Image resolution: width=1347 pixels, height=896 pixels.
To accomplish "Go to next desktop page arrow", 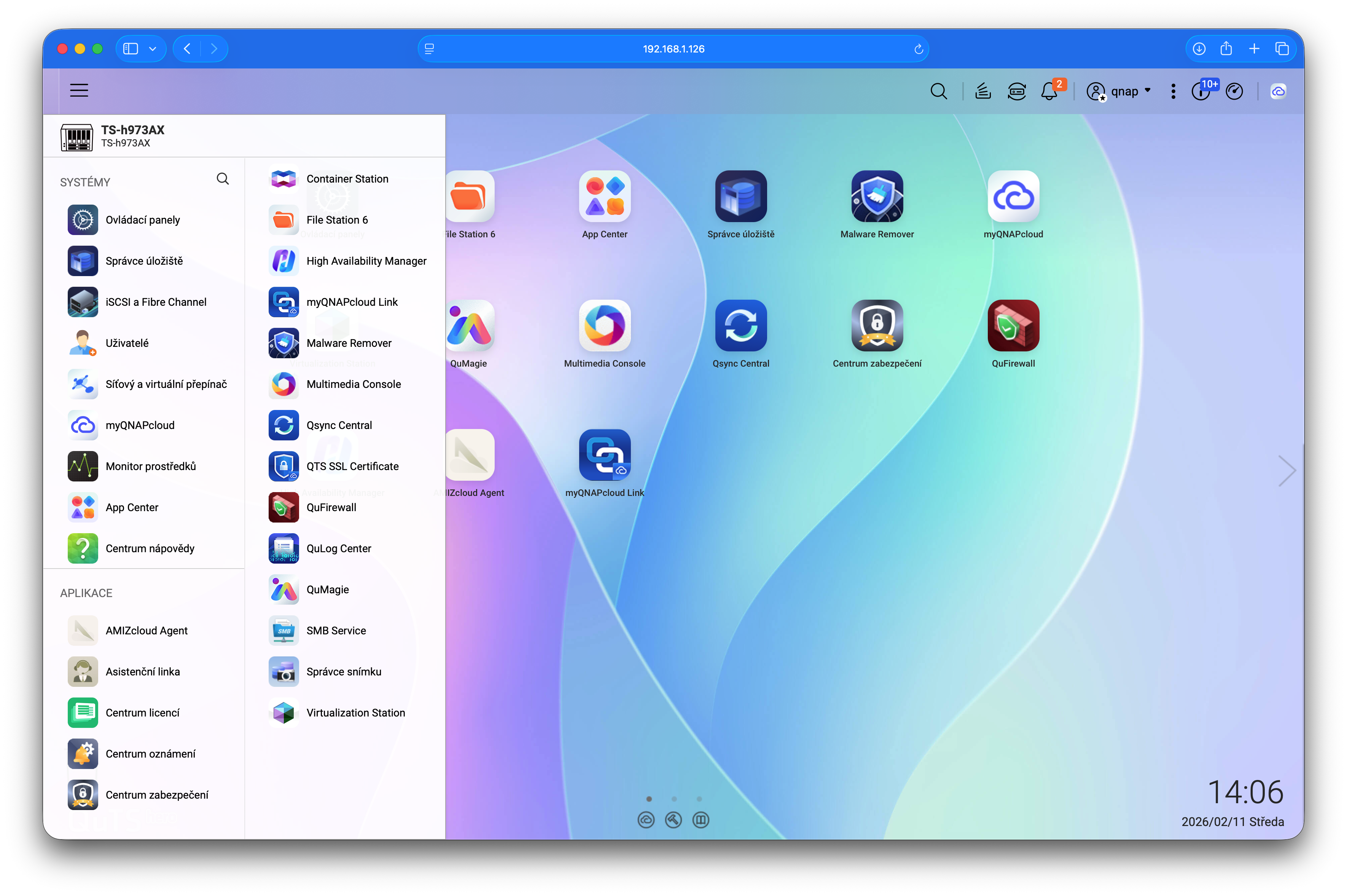I will point(1286,471).
